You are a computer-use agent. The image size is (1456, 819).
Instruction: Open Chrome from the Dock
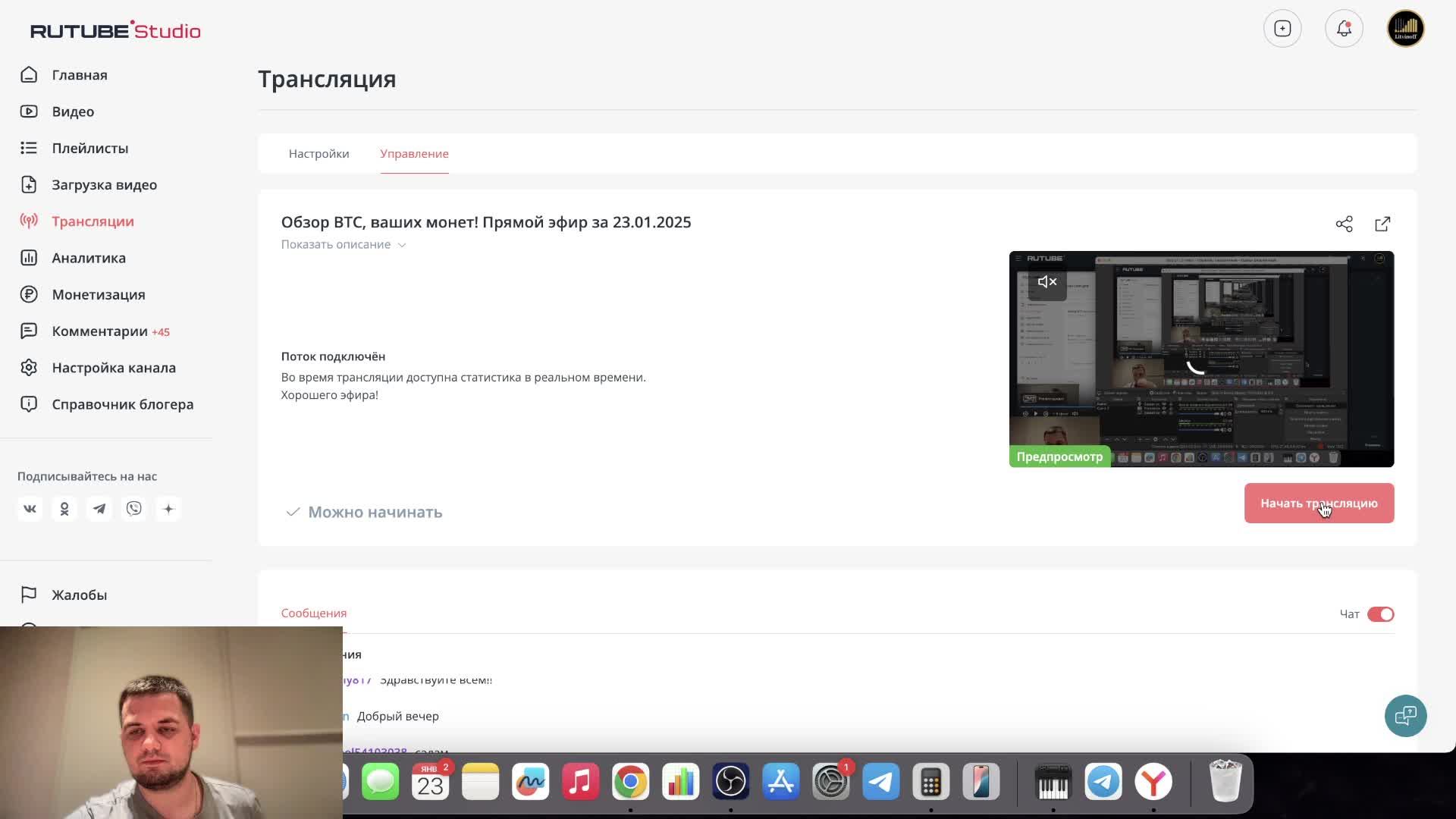click(630, 782)
